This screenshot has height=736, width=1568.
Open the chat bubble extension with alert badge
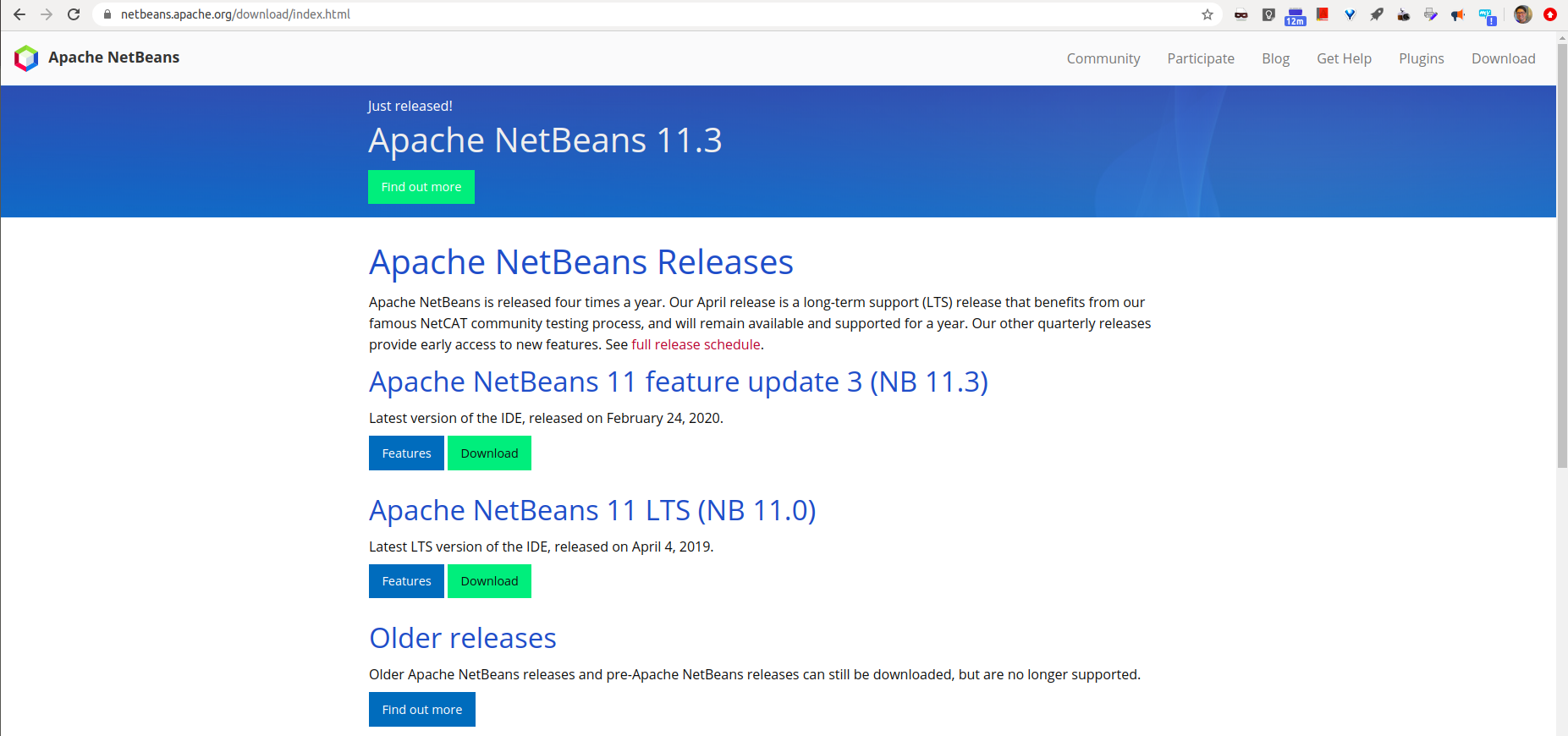[x=1487, y=16]
